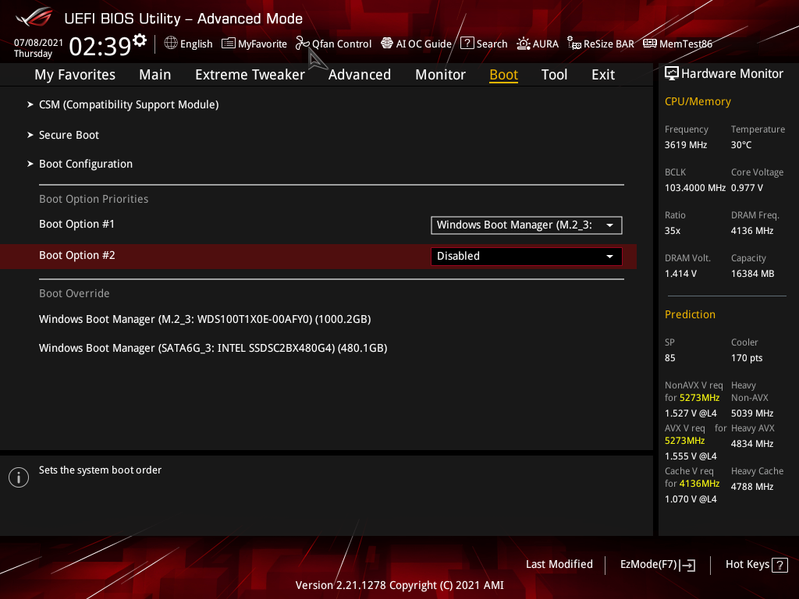
Task: Click the Hardware Monitor heading
Action: (x=732, y=74)
